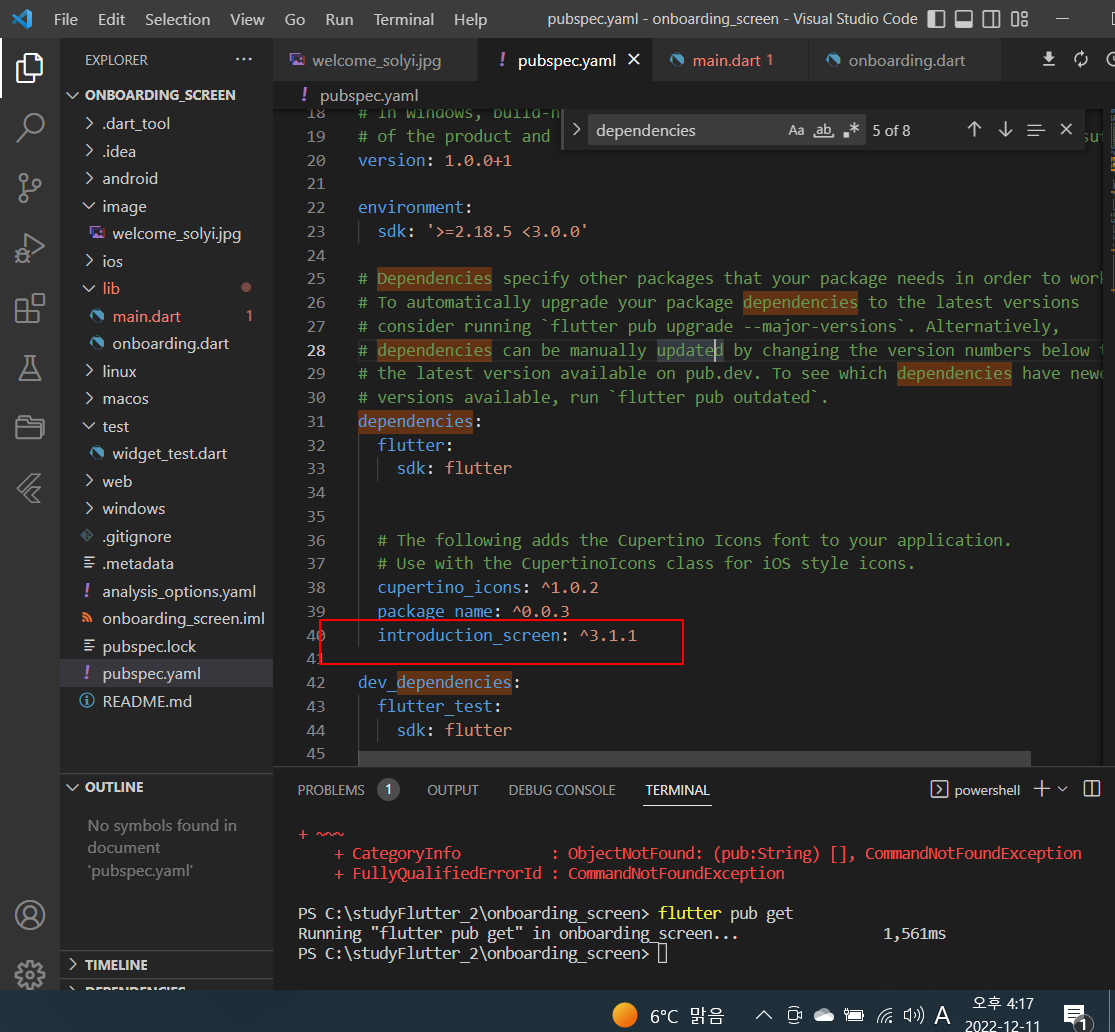Switch to the OUTPUT panel tab
The height and width of the screenshot is (1032, 1115).
click(x=452, y=790)
